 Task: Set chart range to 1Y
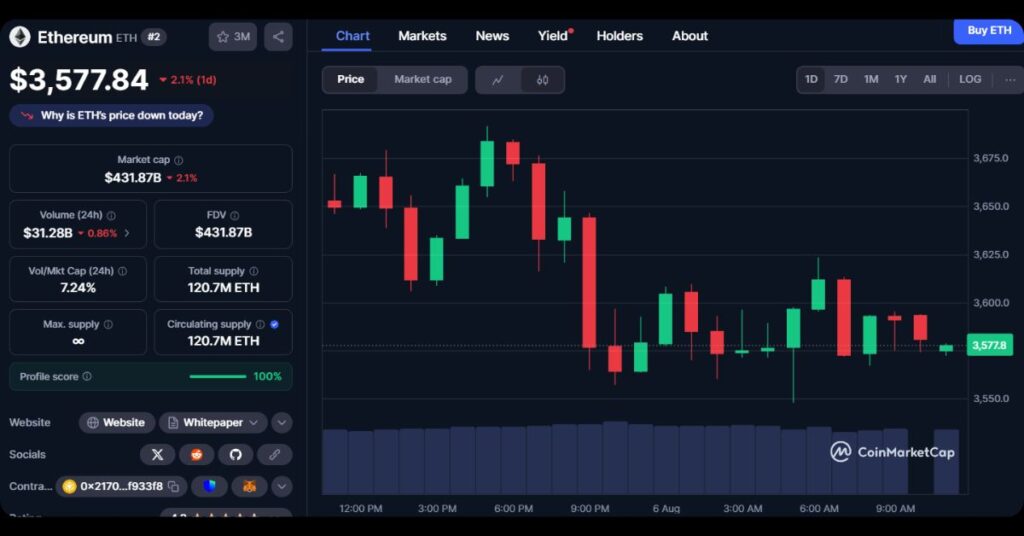pyautogui.click(x=901, y=80)
